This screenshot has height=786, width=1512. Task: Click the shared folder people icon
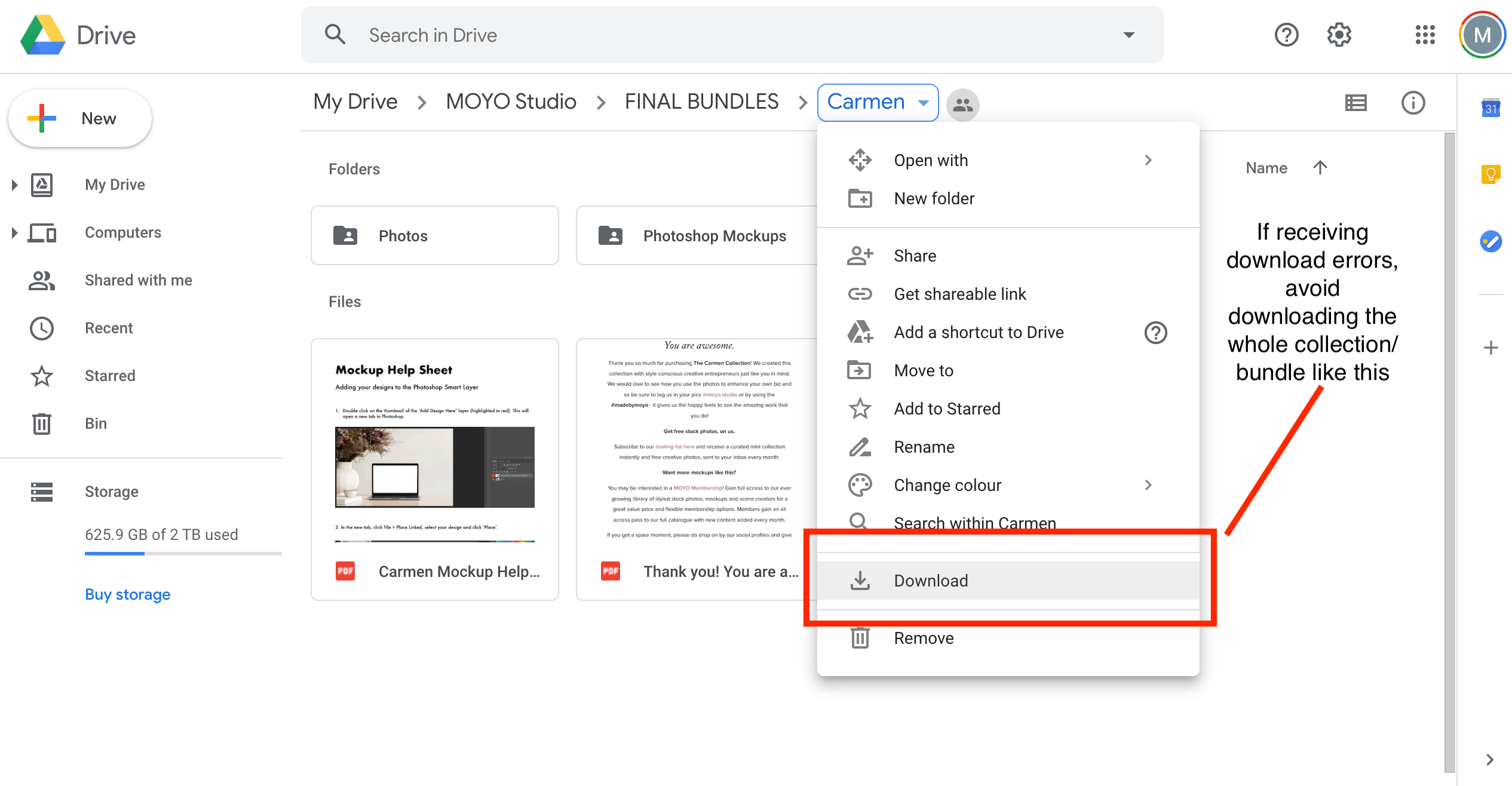click(962, 105)
